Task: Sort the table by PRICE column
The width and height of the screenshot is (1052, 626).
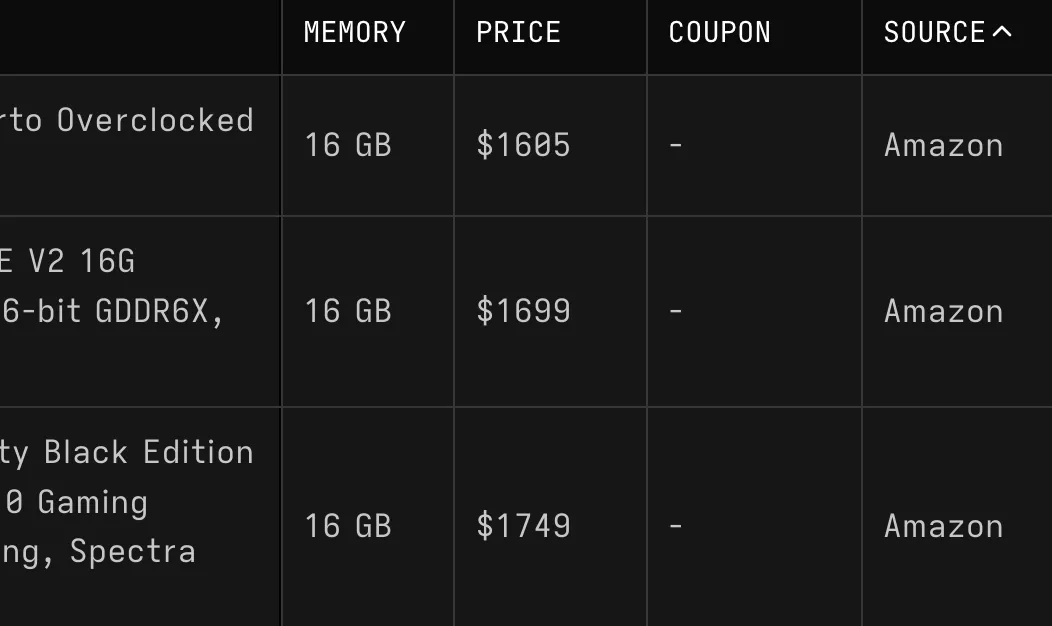Action: [518, 32]
